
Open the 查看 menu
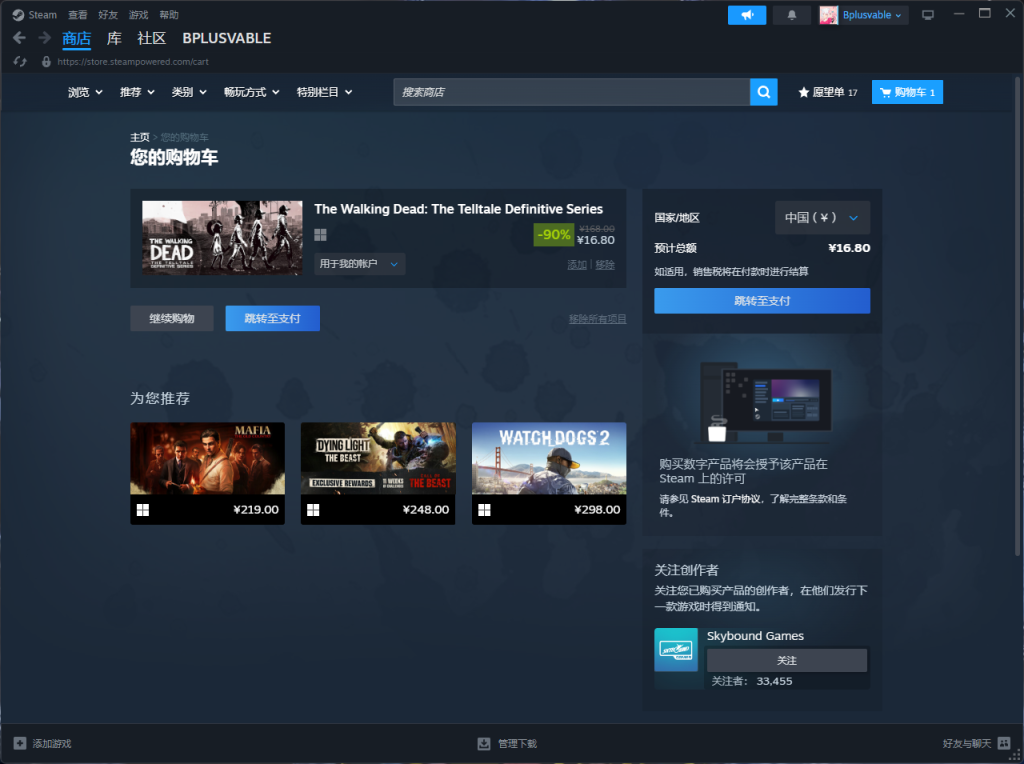(78, 14)
